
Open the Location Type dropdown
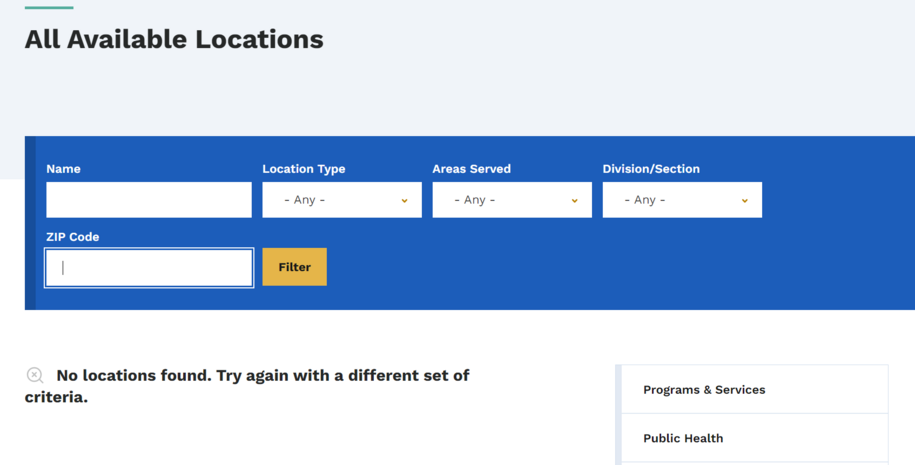[341, 200]
